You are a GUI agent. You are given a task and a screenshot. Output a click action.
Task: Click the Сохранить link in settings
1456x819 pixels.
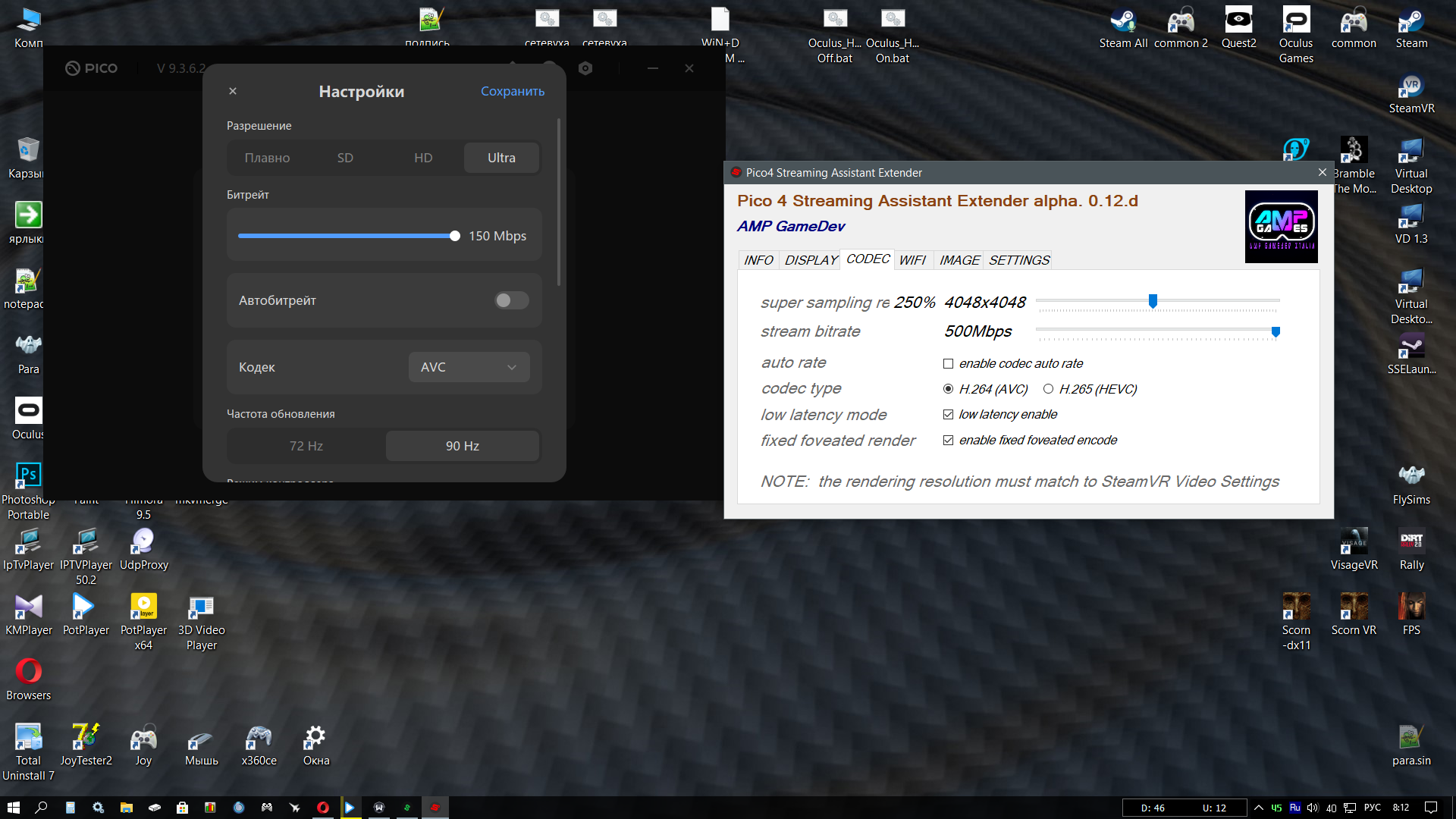point(513,91)
